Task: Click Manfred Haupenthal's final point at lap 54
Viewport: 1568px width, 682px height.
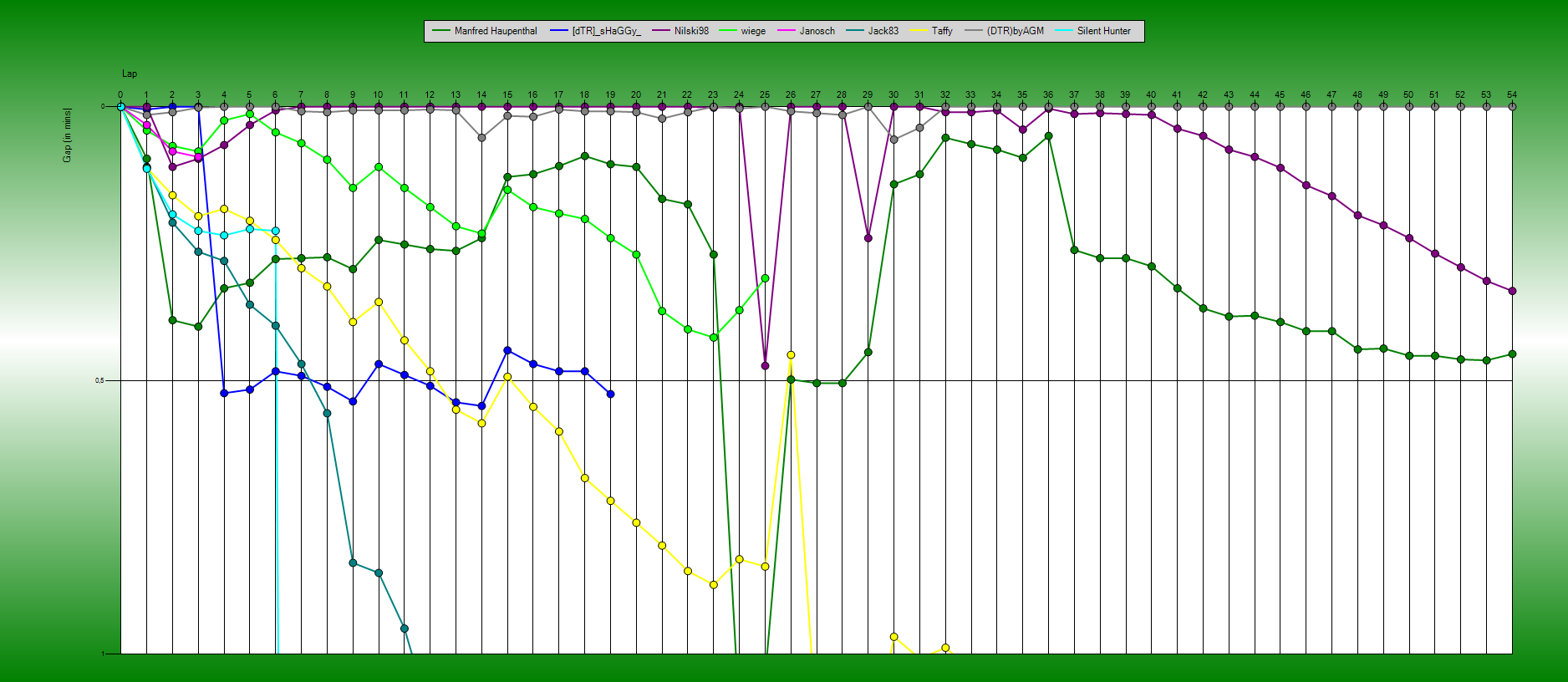Action: pyautogui.click(x=1512, y=354)
